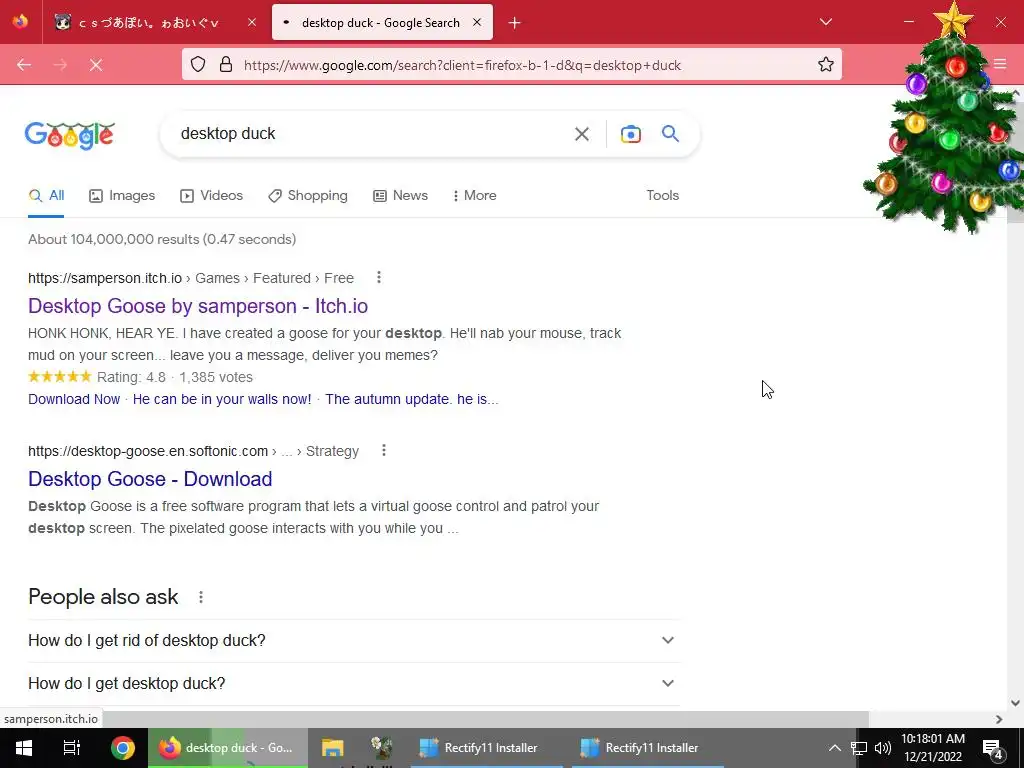Image resolution: width=1024 pixels, height=768 pixels.
Task: Switch to the Videos tab
Action: point(212,195)
